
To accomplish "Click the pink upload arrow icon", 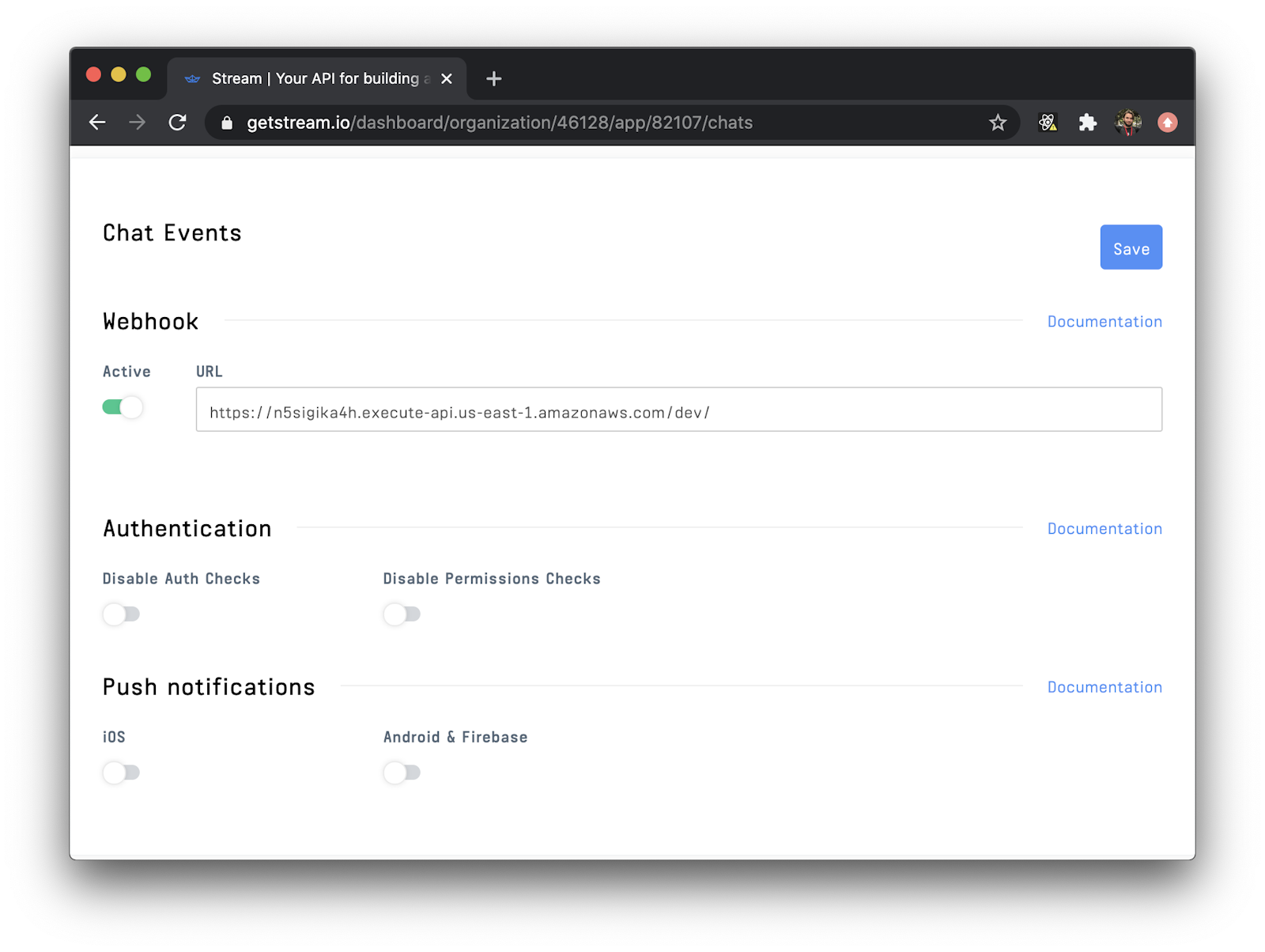I will (1168, 123).
